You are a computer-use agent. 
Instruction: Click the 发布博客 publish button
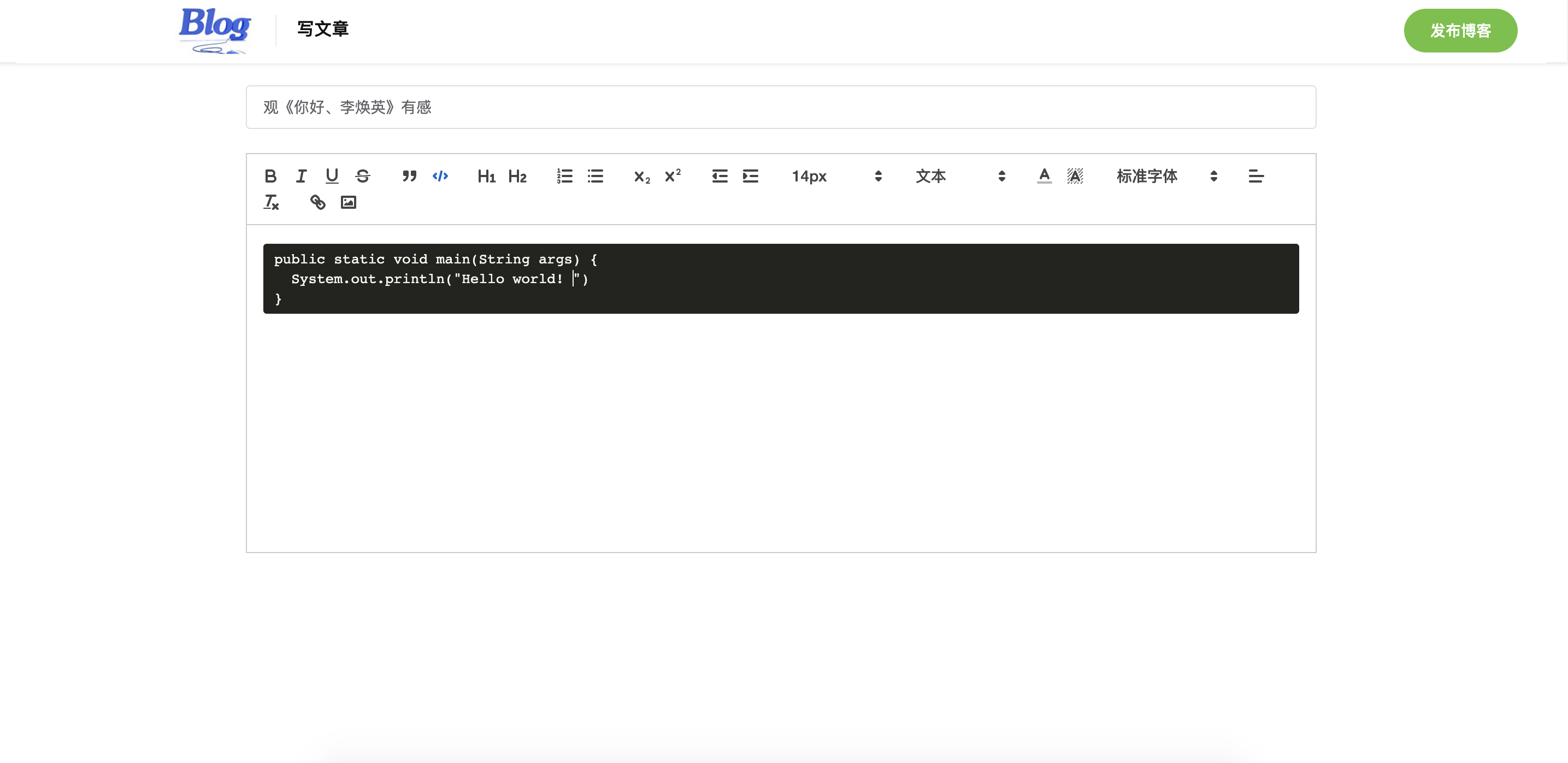point(1460,30)
